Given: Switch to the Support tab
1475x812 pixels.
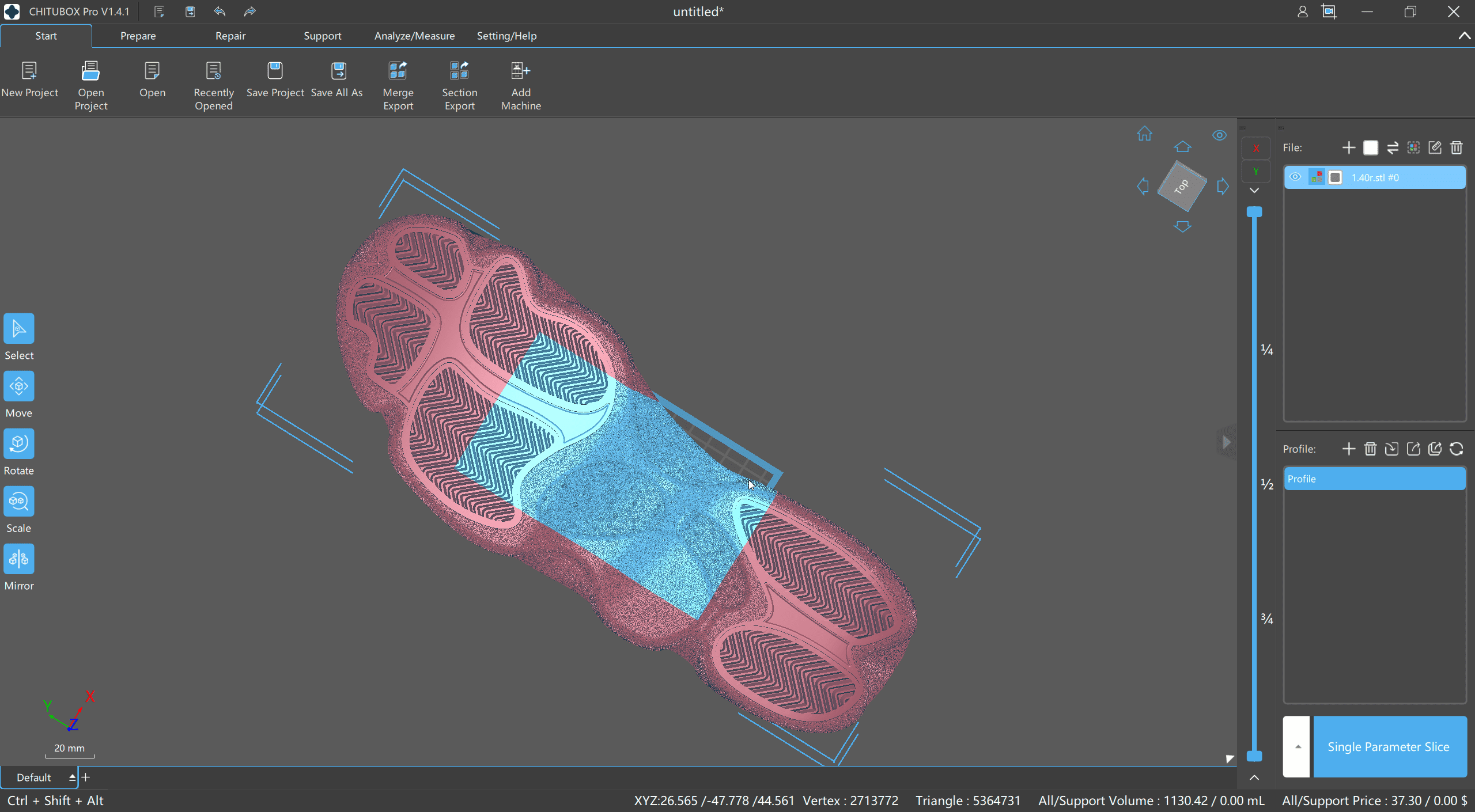Looking at the screenshot, I should click(x=322, y=36).
